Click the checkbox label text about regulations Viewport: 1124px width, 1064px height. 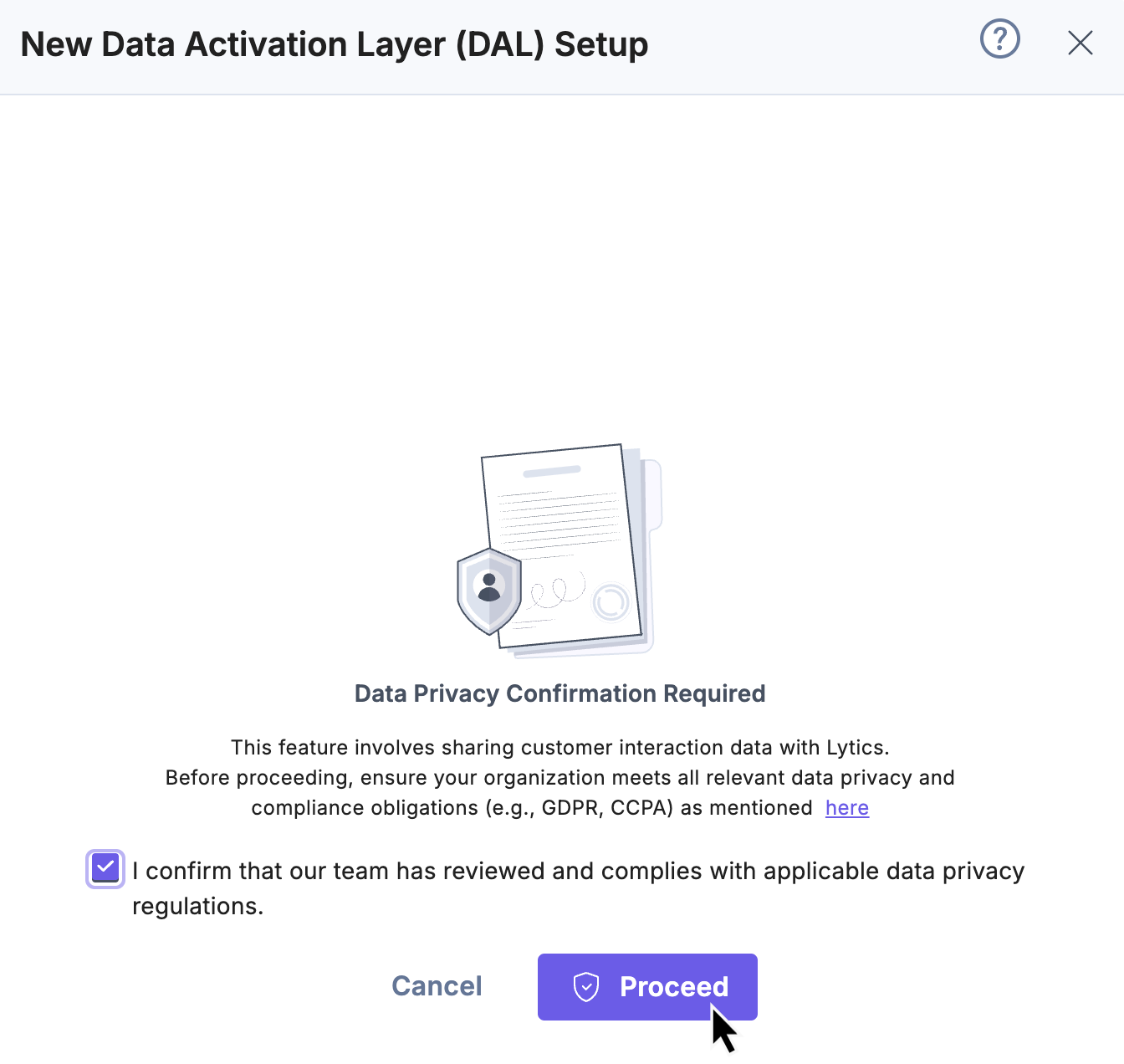pos(577,870)
